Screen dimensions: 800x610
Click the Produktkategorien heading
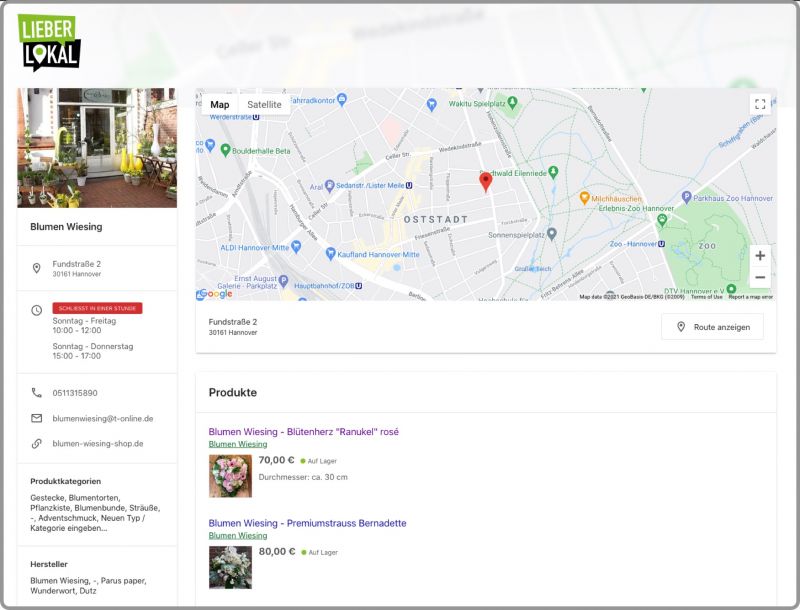point(65,481)
